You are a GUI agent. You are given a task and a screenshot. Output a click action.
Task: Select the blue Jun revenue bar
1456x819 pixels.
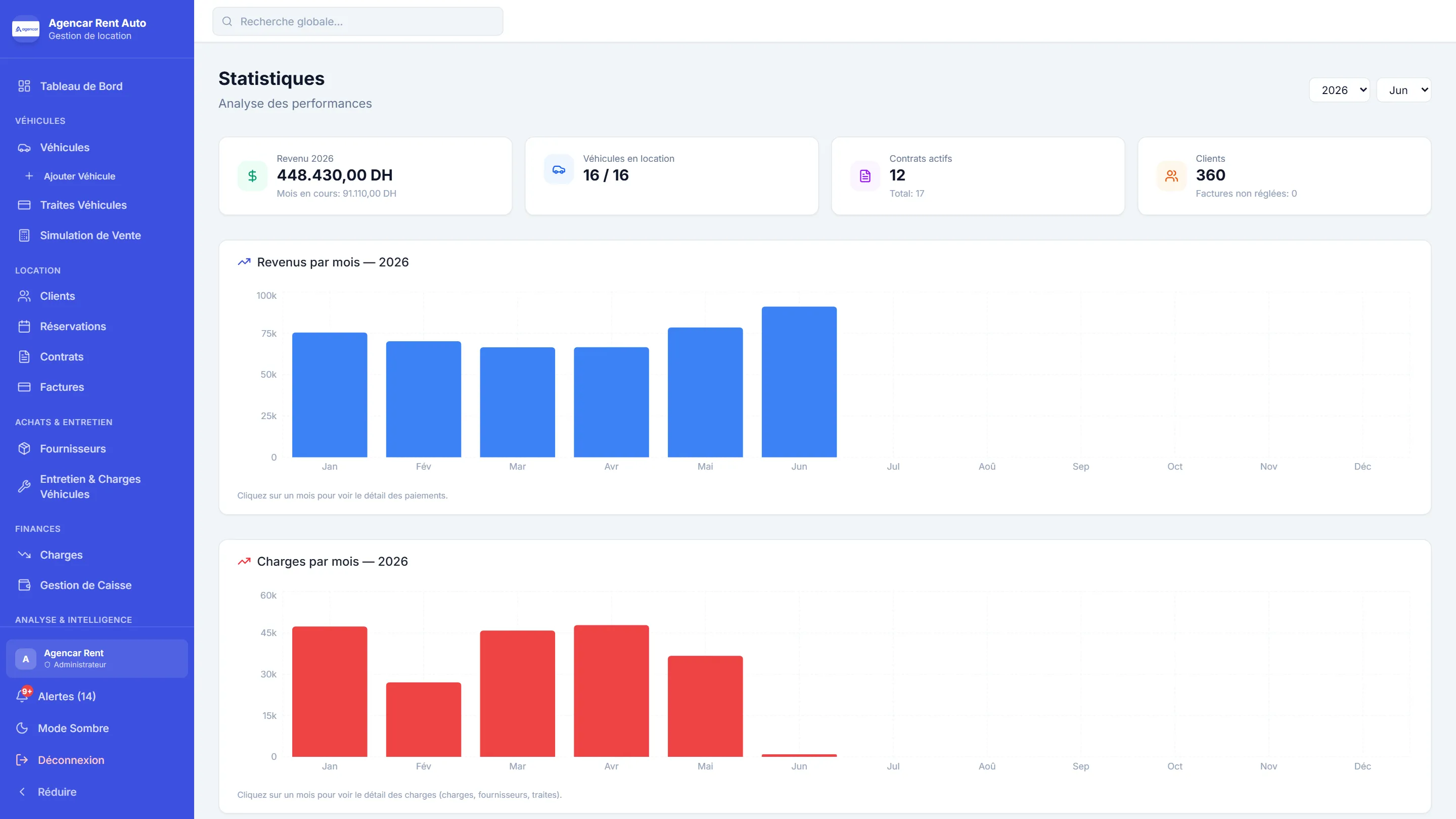point(799,382)
